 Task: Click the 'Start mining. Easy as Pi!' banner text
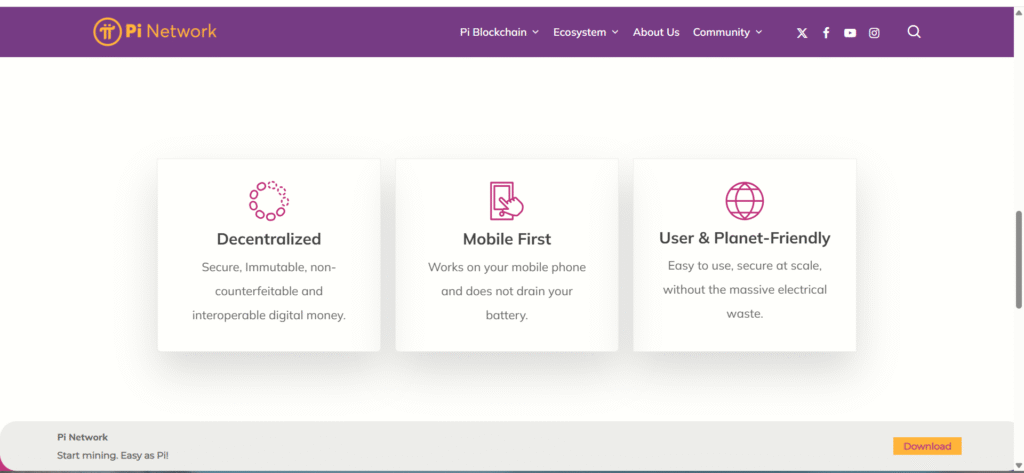(x=113, y=455)
